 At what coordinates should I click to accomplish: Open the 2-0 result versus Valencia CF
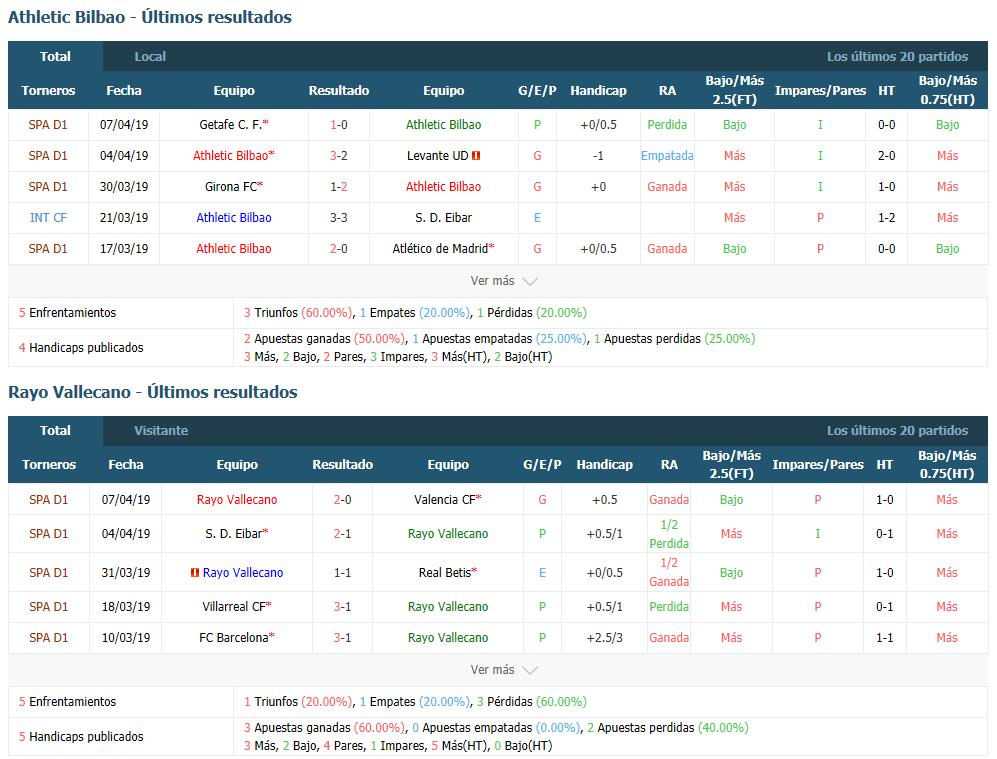(343, 500)
